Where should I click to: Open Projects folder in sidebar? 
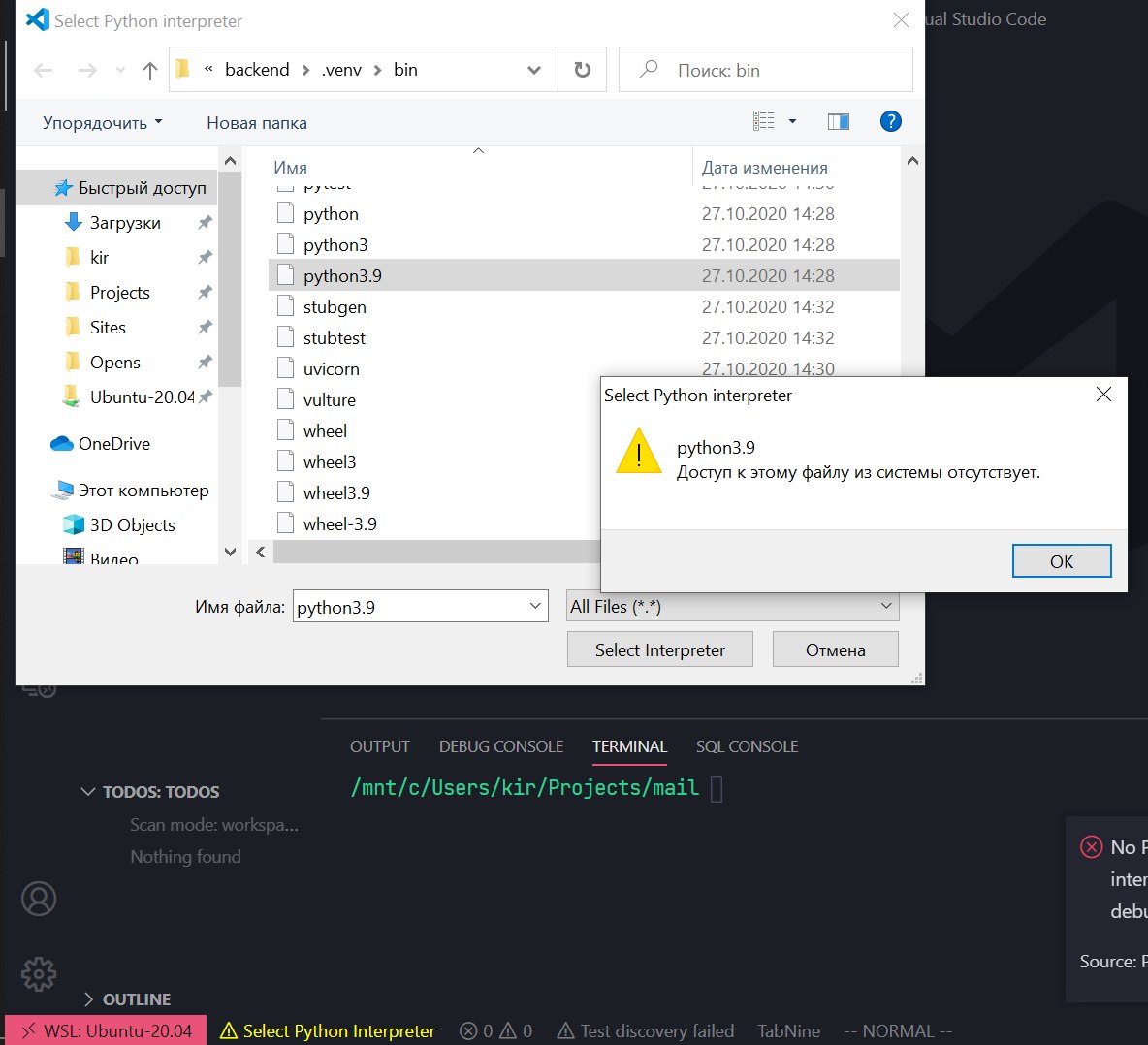coord(119,293)
